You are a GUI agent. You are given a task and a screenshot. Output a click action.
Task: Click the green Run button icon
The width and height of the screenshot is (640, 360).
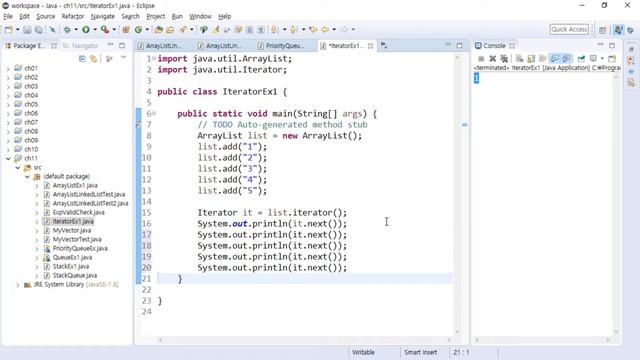click(x=86, y=29)
